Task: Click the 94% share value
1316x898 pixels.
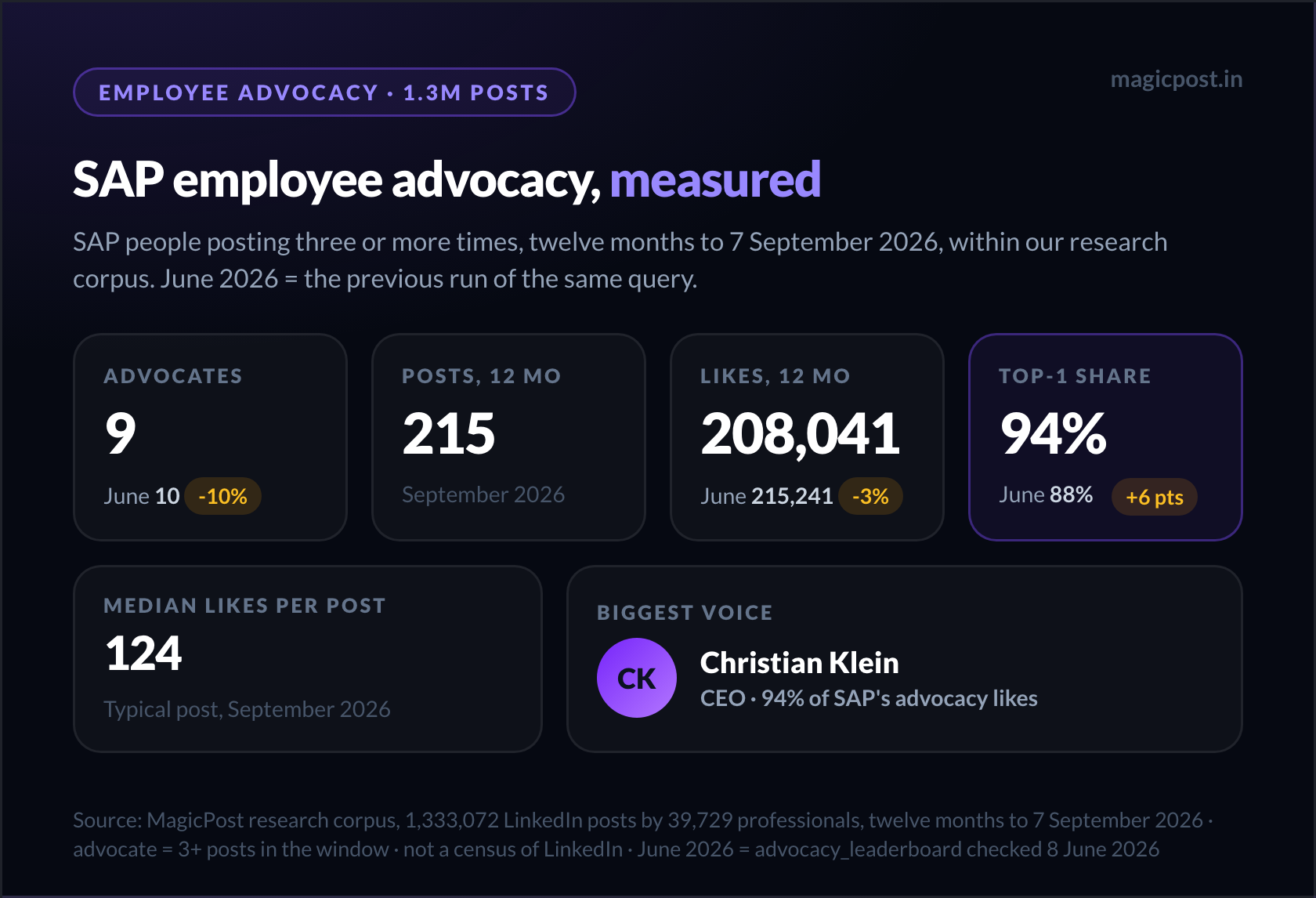Action: pyautogui.click(x=1054, y=433)
